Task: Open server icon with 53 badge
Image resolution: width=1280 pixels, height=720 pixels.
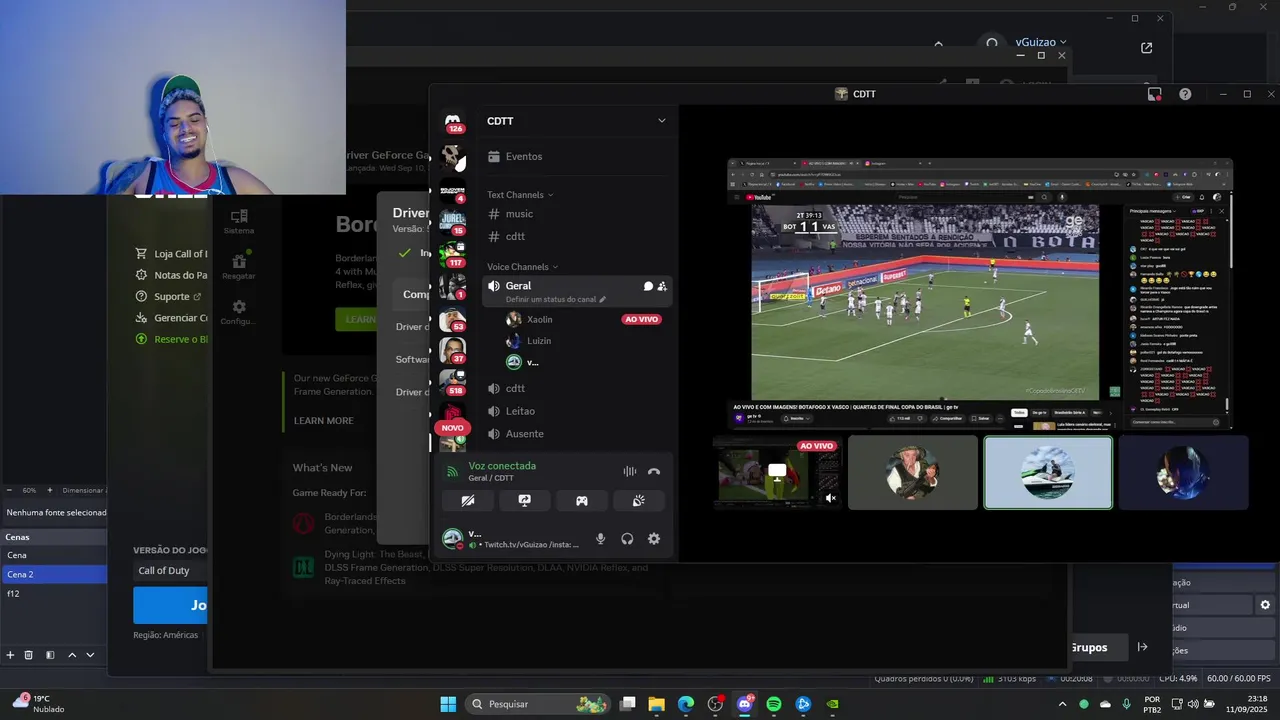Action: [453, 319]
